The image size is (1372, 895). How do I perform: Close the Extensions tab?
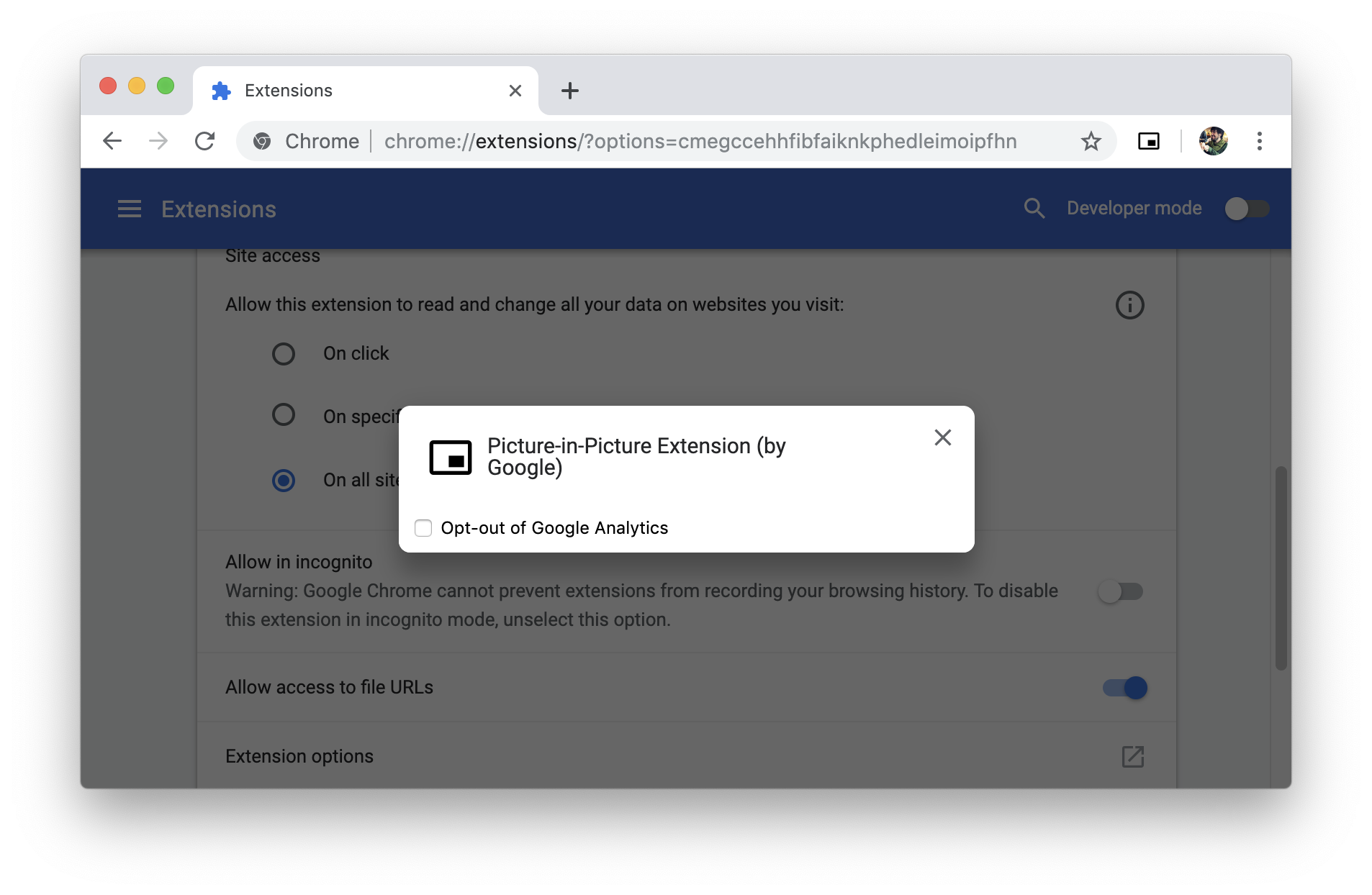[515, 91]
